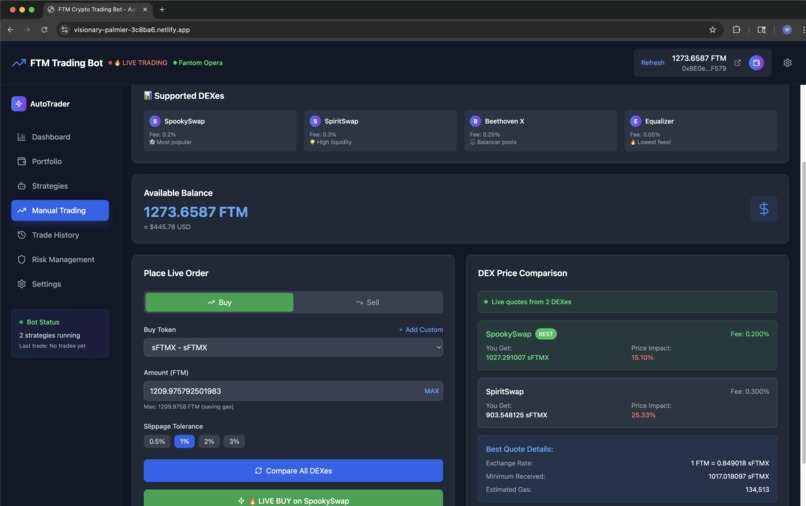Image resolution: width=806 pixels, height=506 pixels.
Task: Open Settings in the sidebar
Action: coord(60,284)
